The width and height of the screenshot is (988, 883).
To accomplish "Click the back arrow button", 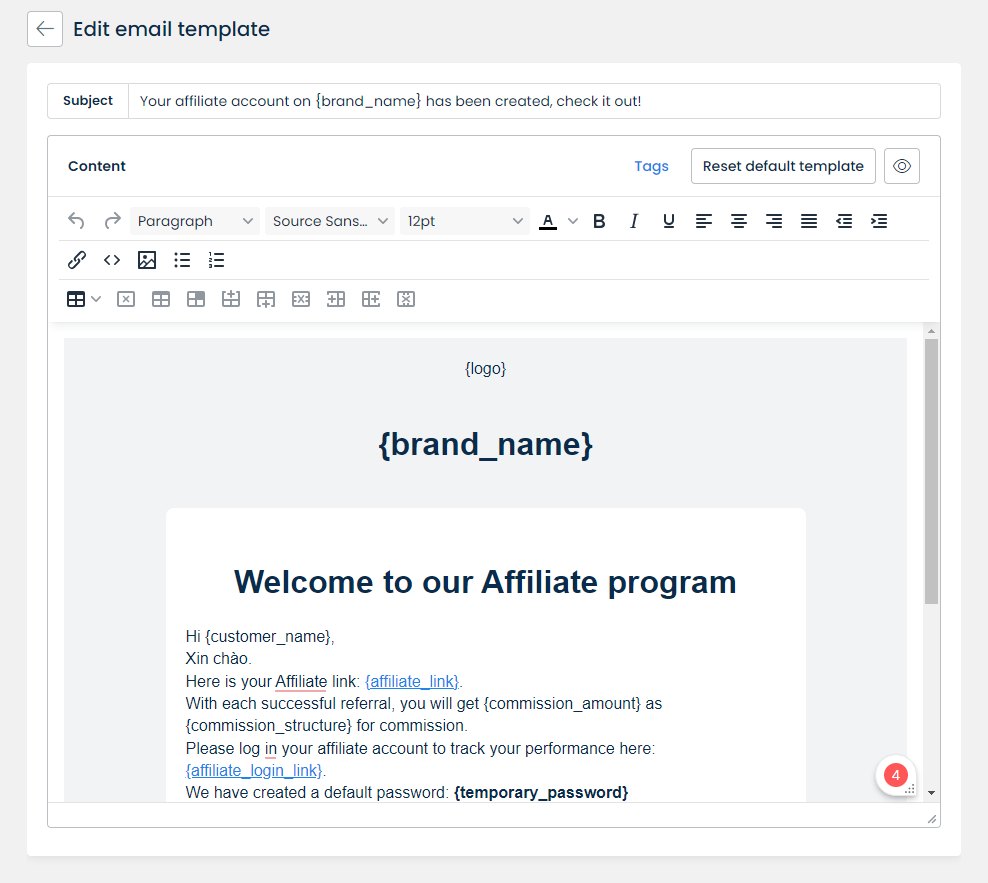I will 45,29.
